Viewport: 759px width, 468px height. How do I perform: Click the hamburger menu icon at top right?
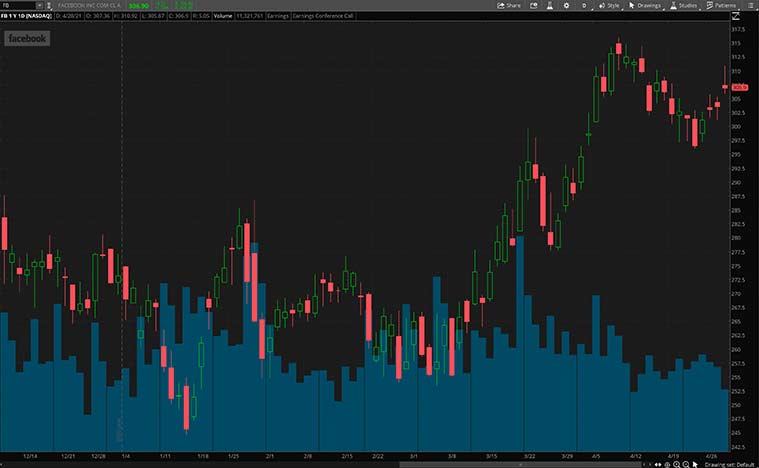click(750, 5)
